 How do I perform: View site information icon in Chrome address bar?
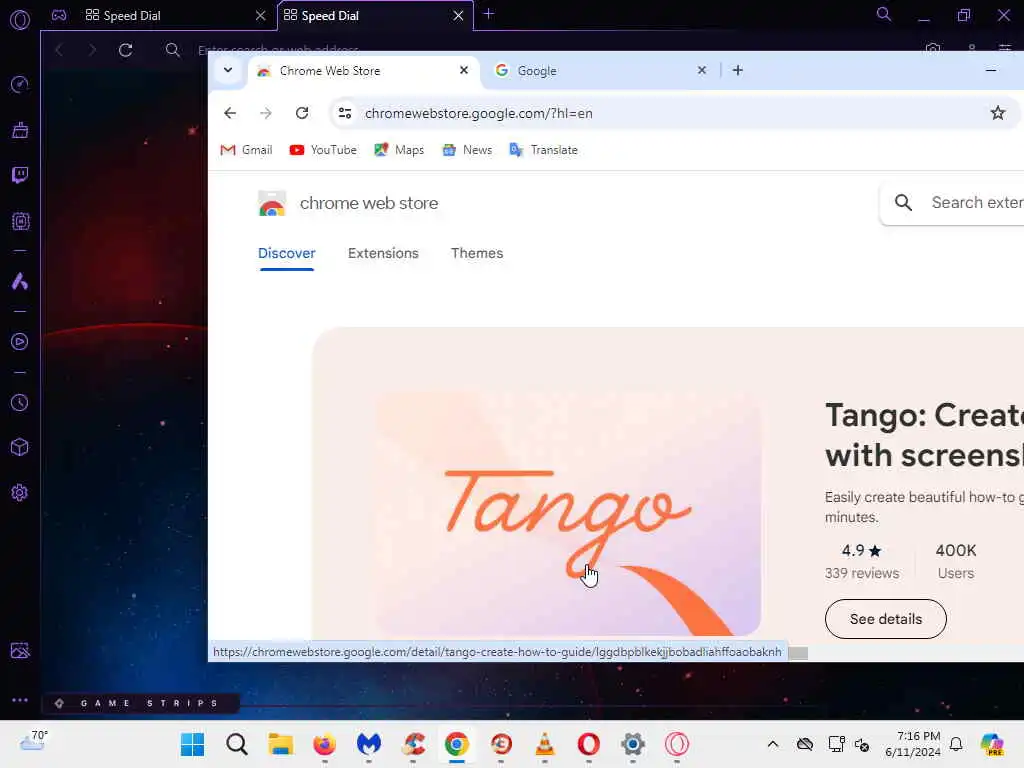(x=345, y=113)
